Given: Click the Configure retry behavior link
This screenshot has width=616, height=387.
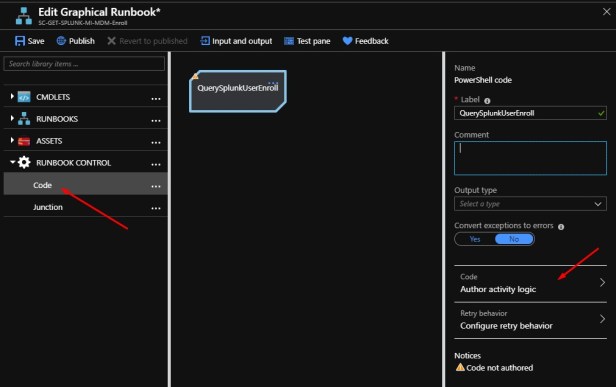Looking at the screenshot, I should [530, 320].
